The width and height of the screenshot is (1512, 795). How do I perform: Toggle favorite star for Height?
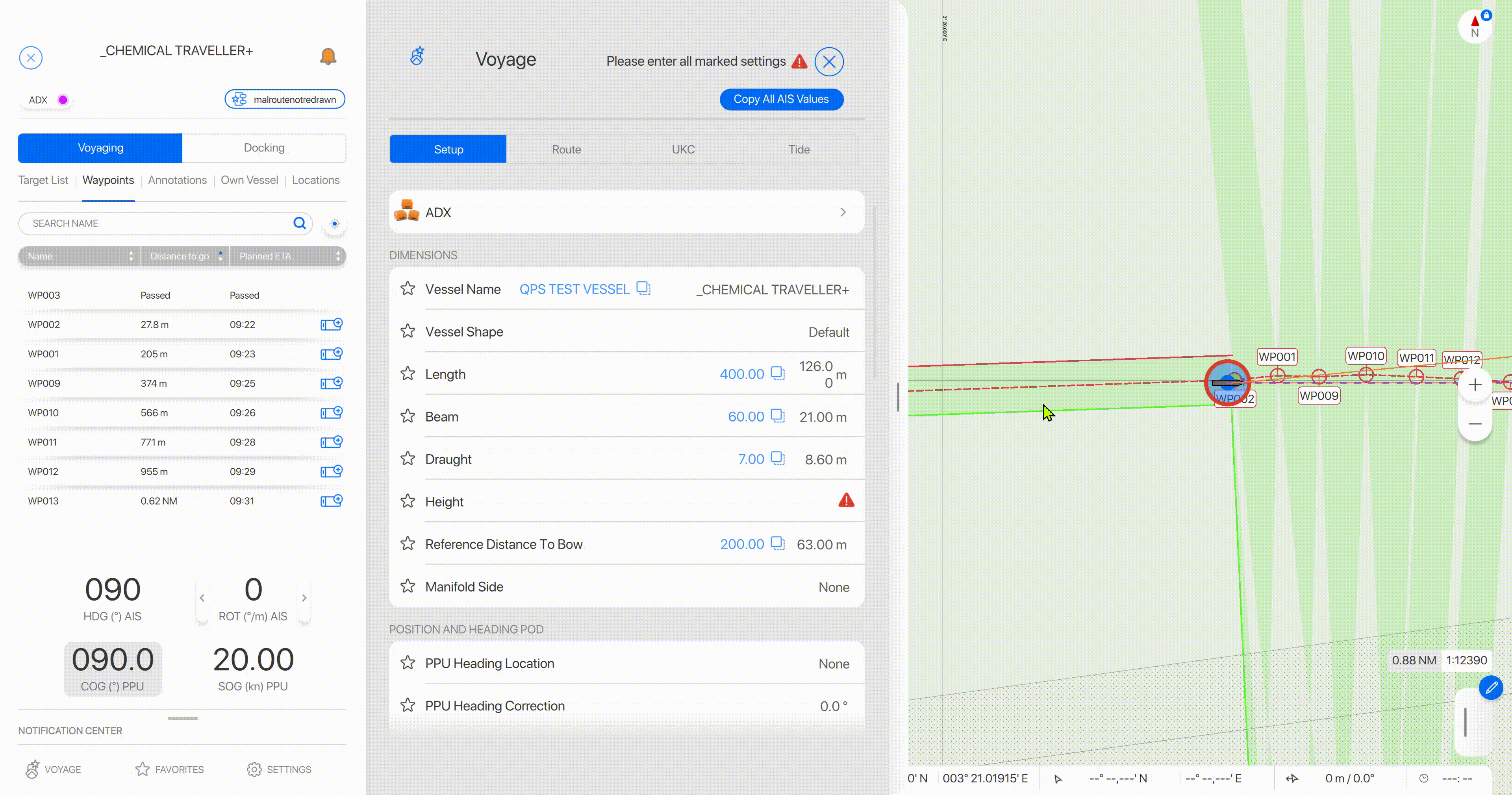pyautogui.click(x=408, y=501)
